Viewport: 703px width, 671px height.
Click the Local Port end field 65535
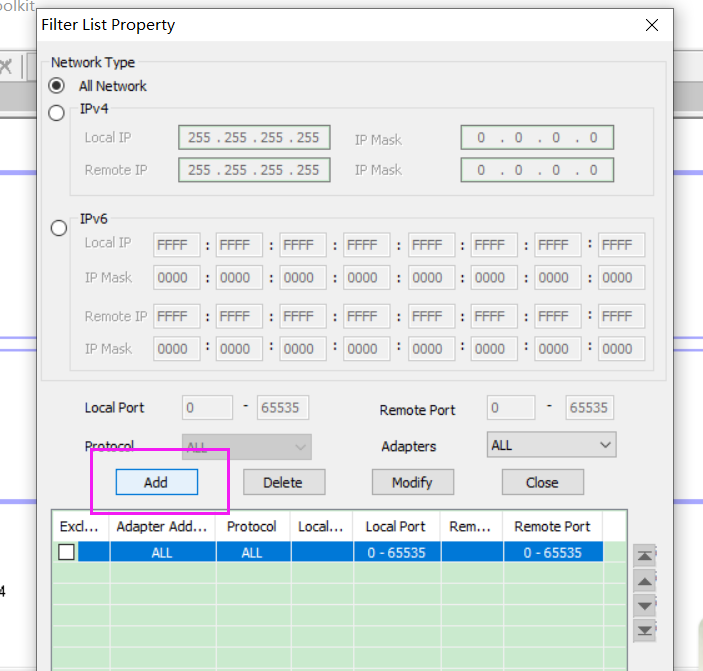pos(283,407)
